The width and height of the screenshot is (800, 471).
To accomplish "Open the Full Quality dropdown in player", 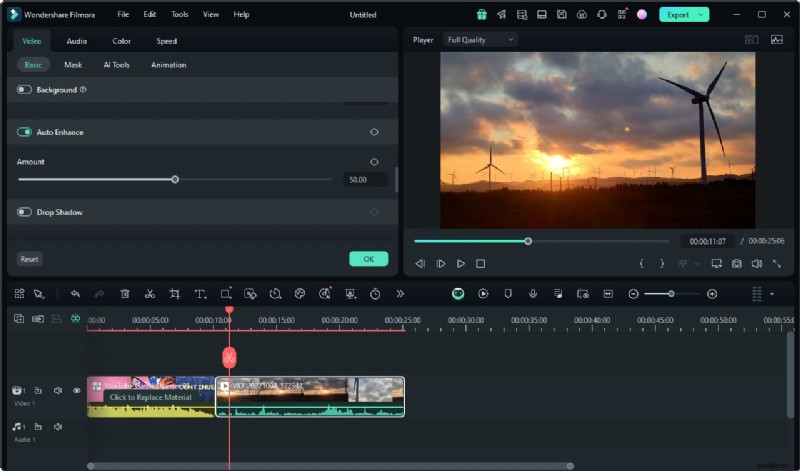I will coord(481,40).
